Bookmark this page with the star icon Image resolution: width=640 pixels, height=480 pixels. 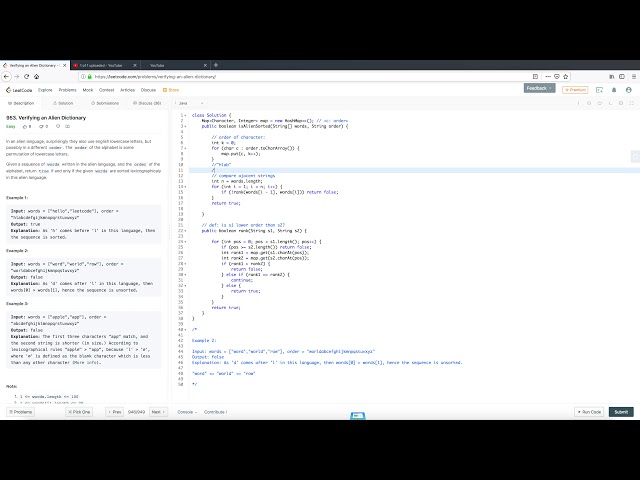coord(566,77)
